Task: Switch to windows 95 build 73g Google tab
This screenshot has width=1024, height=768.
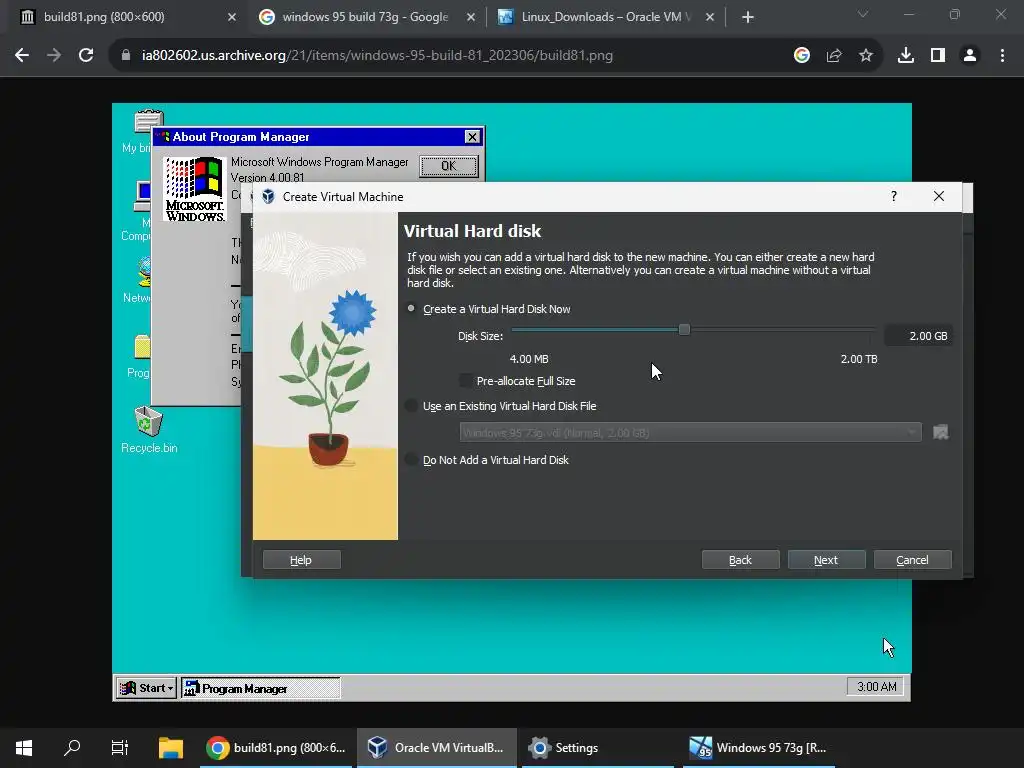Action: click(x=366, y=17)
